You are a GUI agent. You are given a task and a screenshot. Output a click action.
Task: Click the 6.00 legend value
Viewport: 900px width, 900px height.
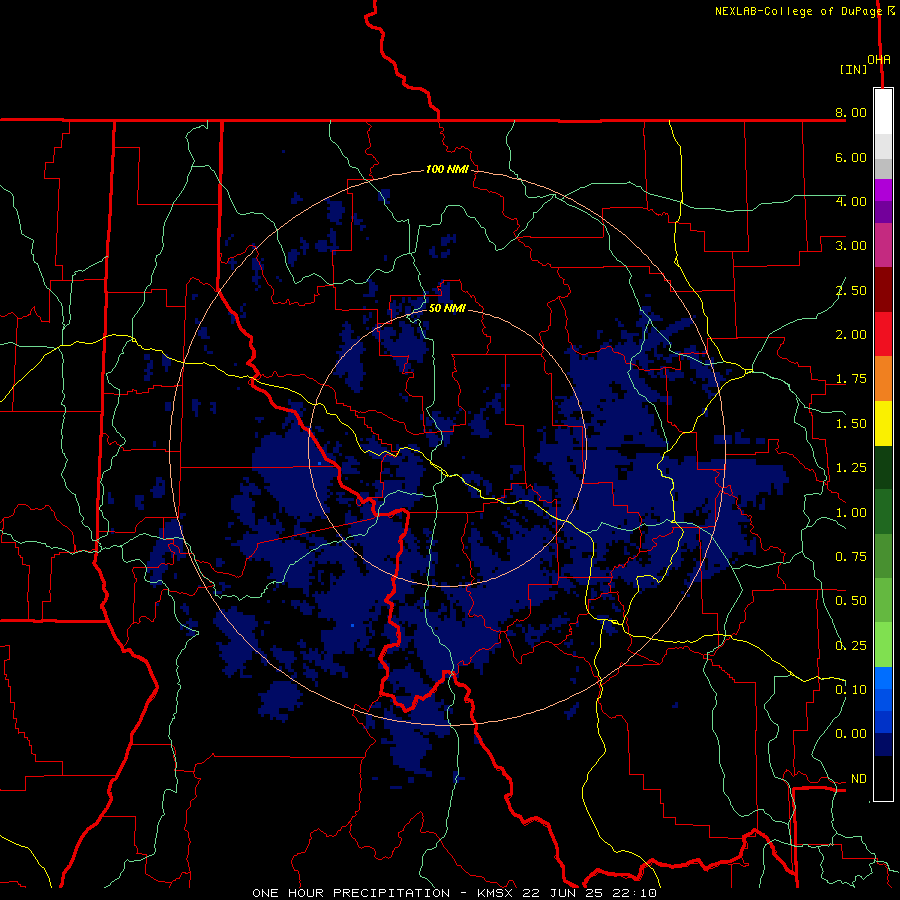coord(851,157)
